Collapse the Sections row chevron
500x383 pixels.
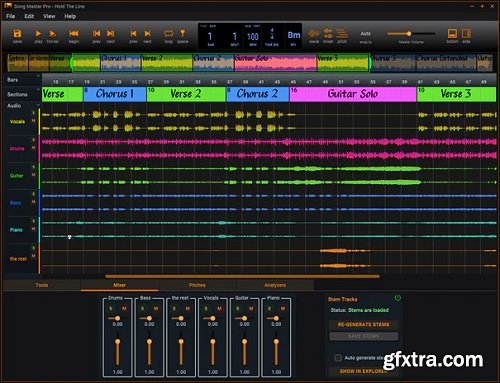coord(38,89)
